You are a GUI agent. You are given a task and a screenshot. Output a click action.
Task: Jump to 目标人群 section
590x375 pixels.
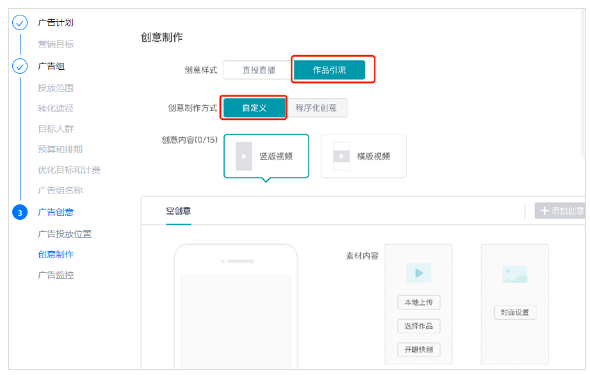56,129
